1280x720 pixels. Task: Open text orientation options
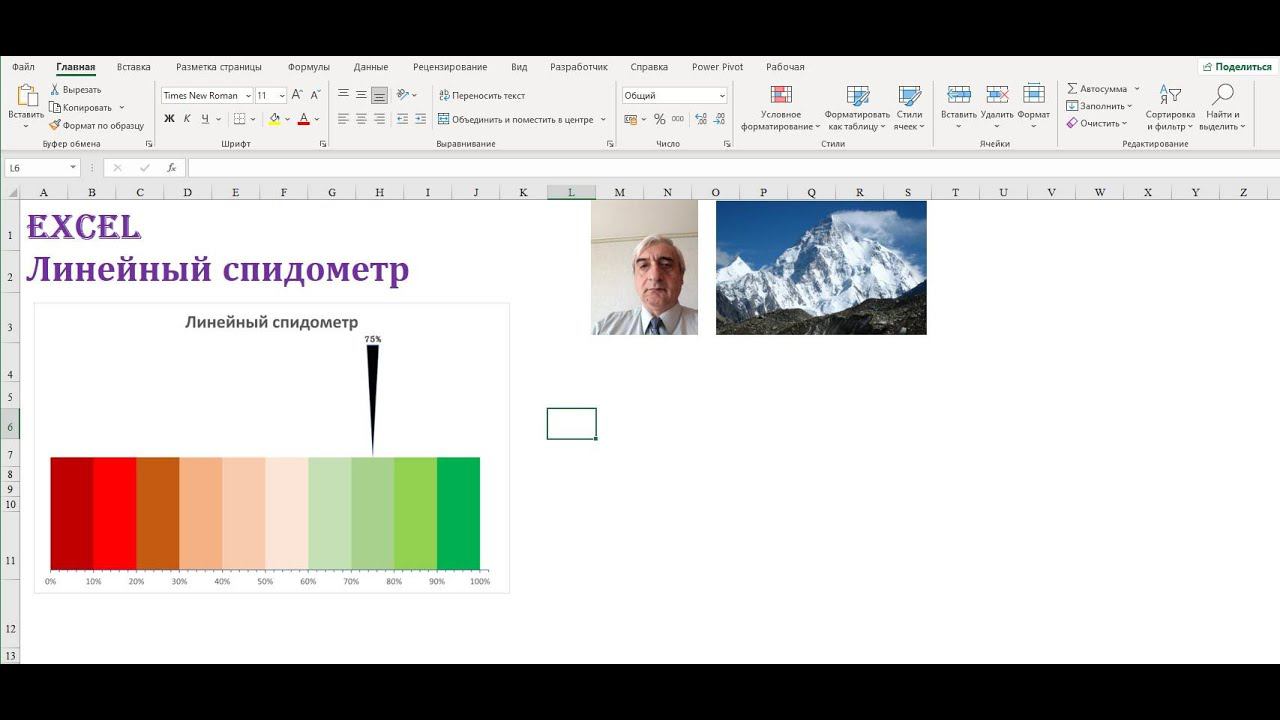coord(403,95)
